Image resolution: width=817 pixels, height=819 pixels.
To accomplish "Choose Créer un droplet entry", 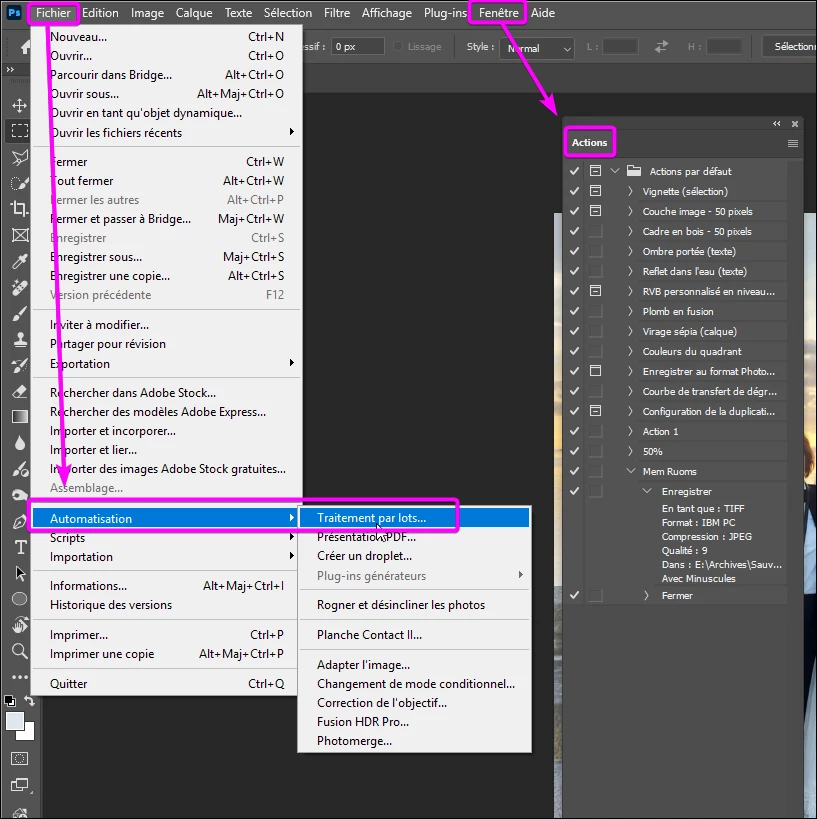I will (414, 556).
